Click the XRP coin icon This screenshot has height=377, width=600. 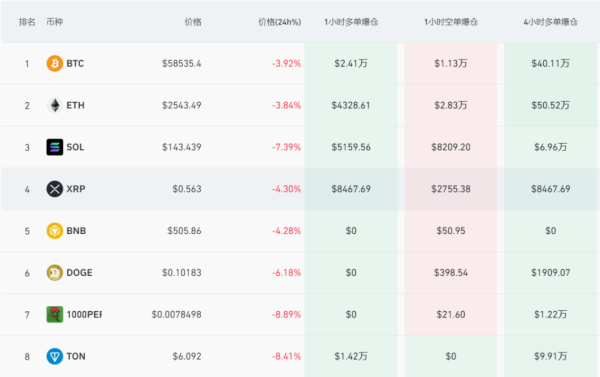55,189
